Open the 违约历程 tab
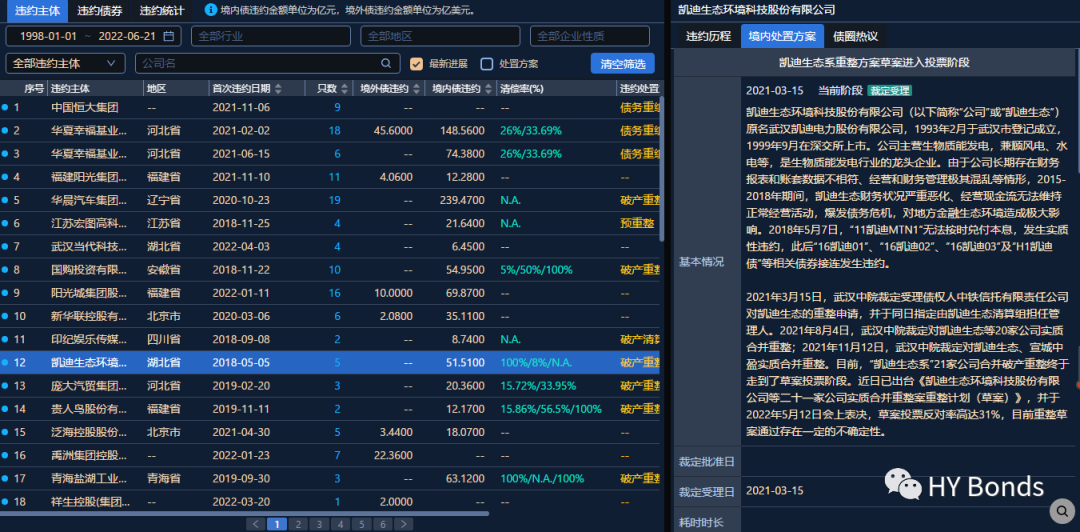The image size is (1080, 532). (x=708, y=37)
